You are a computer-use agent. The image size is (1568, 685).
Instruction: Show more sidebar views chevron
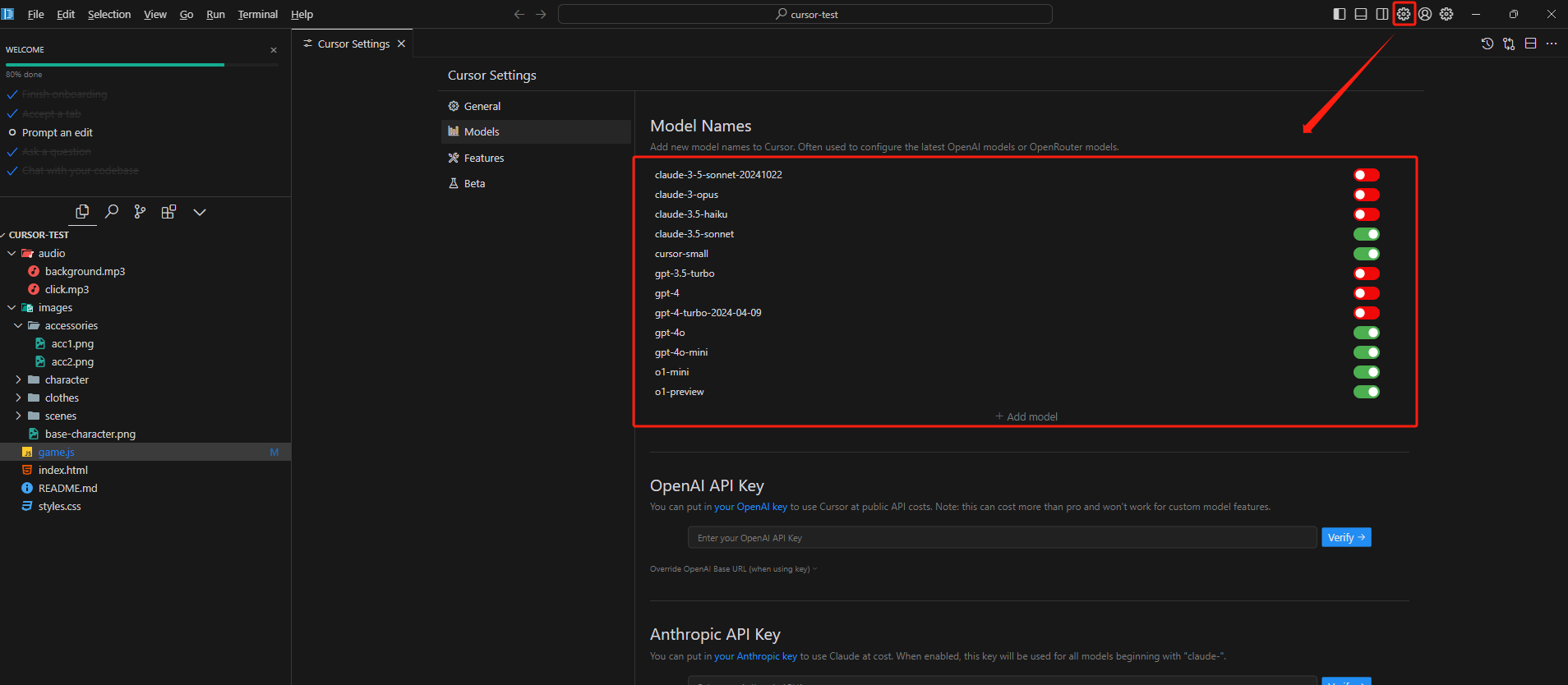pos(199,212)
